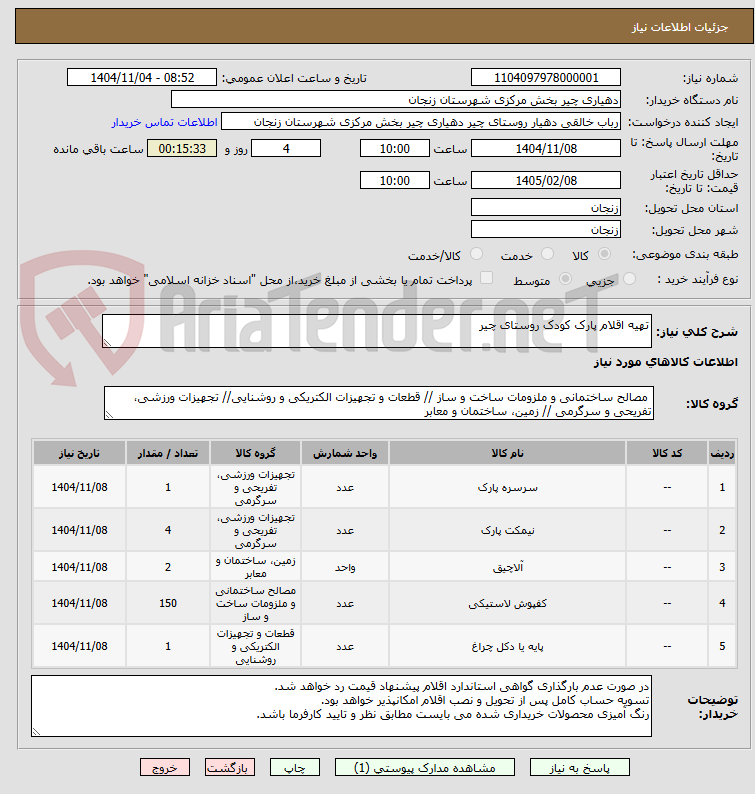Select the متوسط purchase type radio
The width and height of the screenshot is (755, 794).
565,279
